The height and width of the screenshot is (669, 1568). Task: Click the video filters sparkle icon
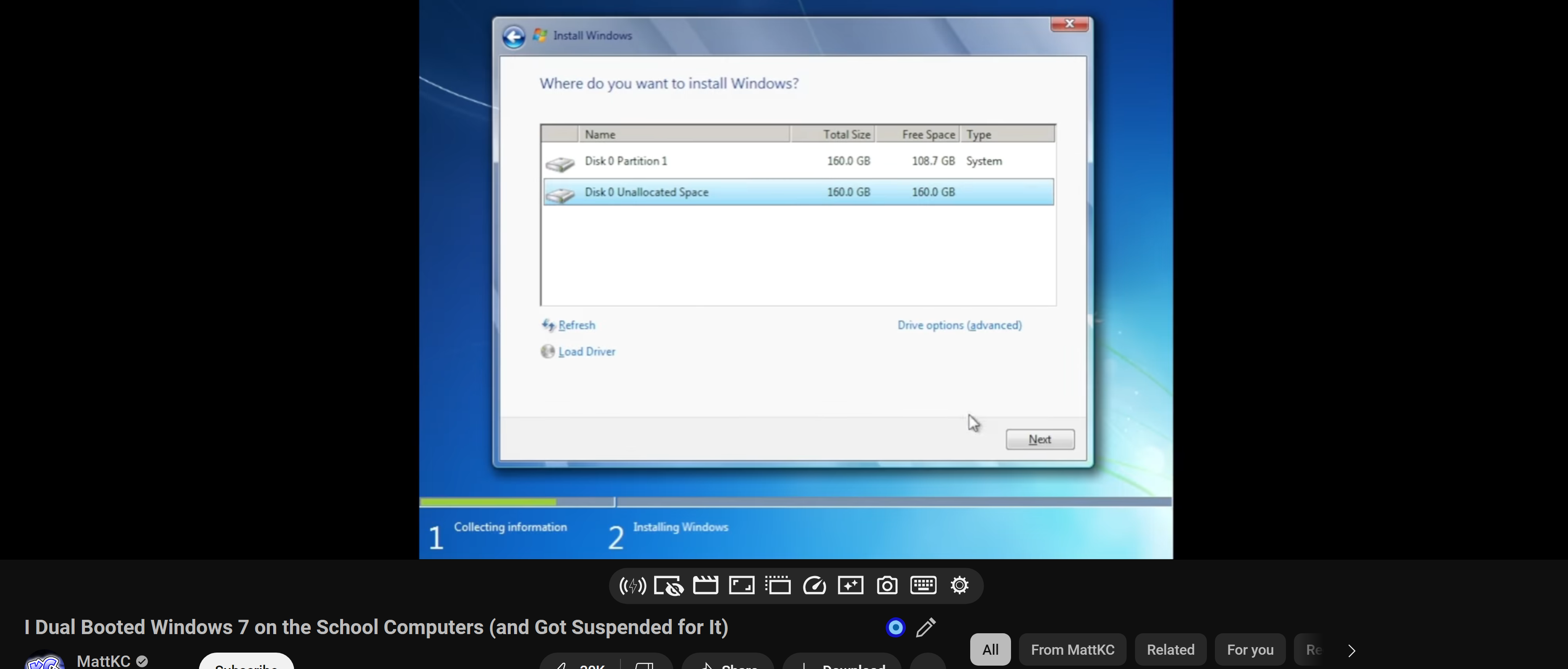click(850, 585)
